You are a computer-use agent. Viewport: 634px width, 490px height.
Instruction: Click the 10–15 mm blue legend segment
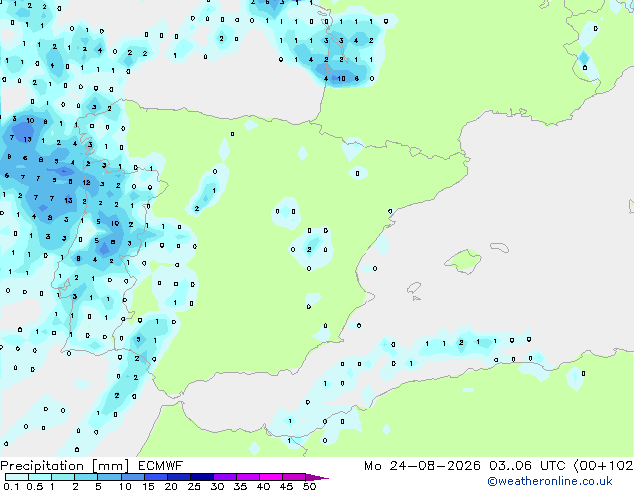132,477
